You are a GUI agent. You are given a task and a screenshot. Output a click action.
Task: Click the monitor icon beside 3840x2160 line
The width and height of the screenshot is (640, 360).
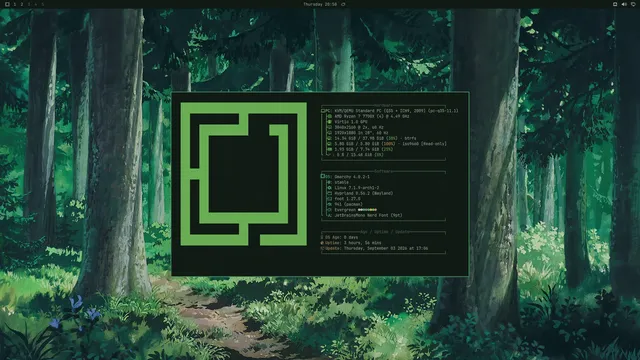[329, 127]
